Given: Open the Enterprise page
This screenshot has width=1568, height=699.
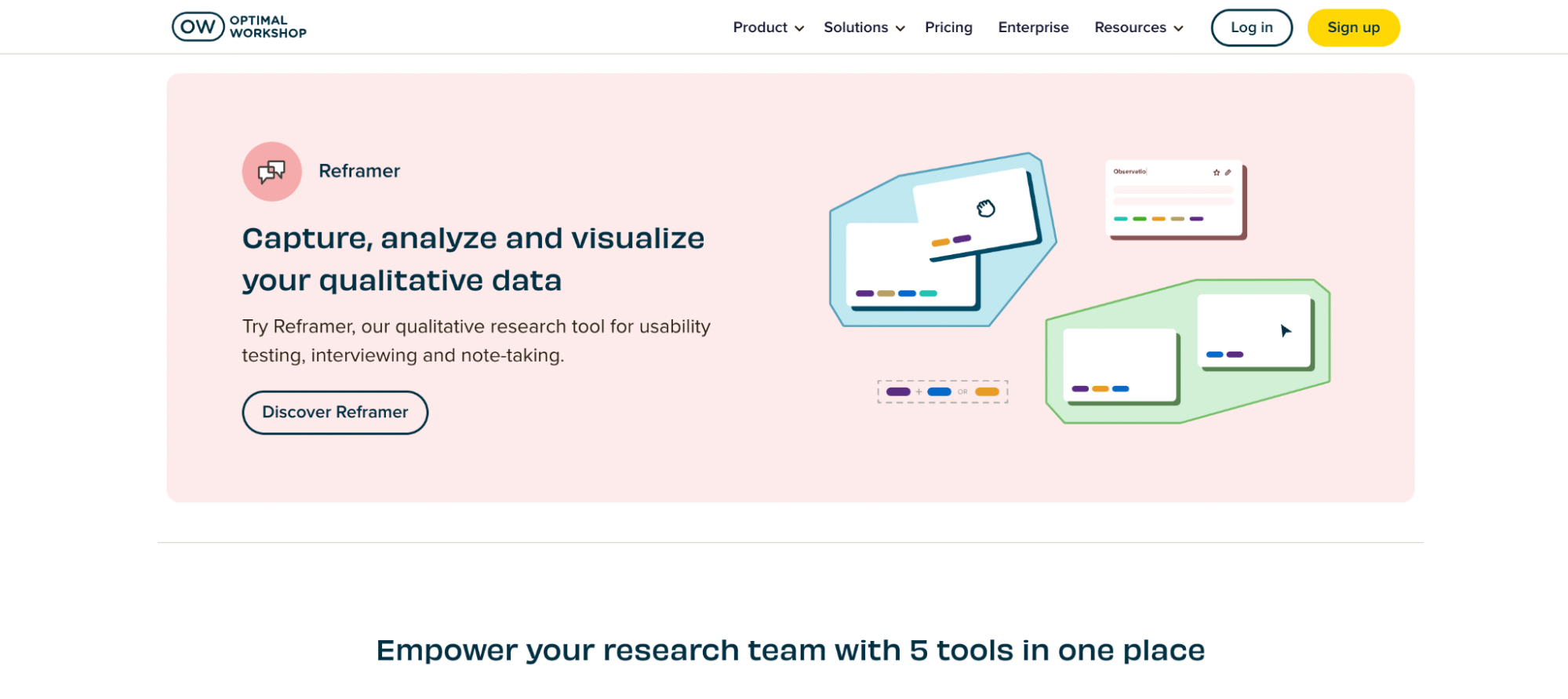Looking at the screenshot, I should click(1033, 27).
